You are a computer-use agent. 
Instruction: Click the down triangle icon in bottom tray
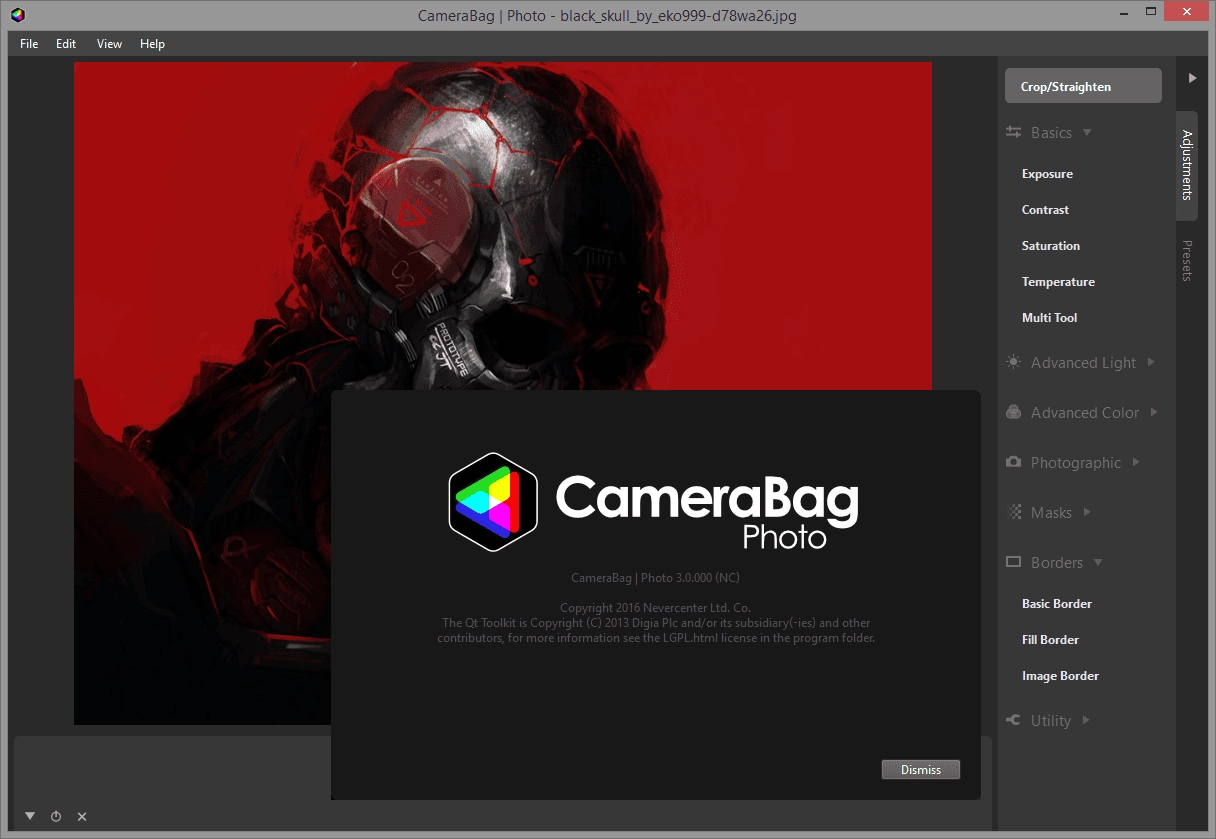pos(30,816)
